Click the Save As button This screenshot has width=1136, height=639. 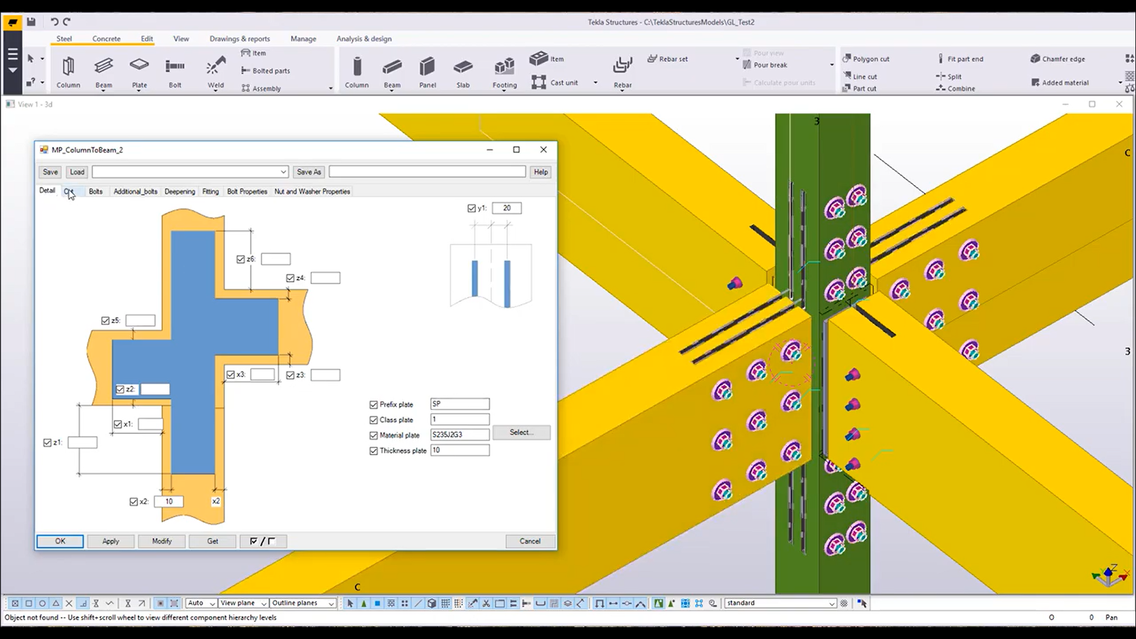point(309,172)
